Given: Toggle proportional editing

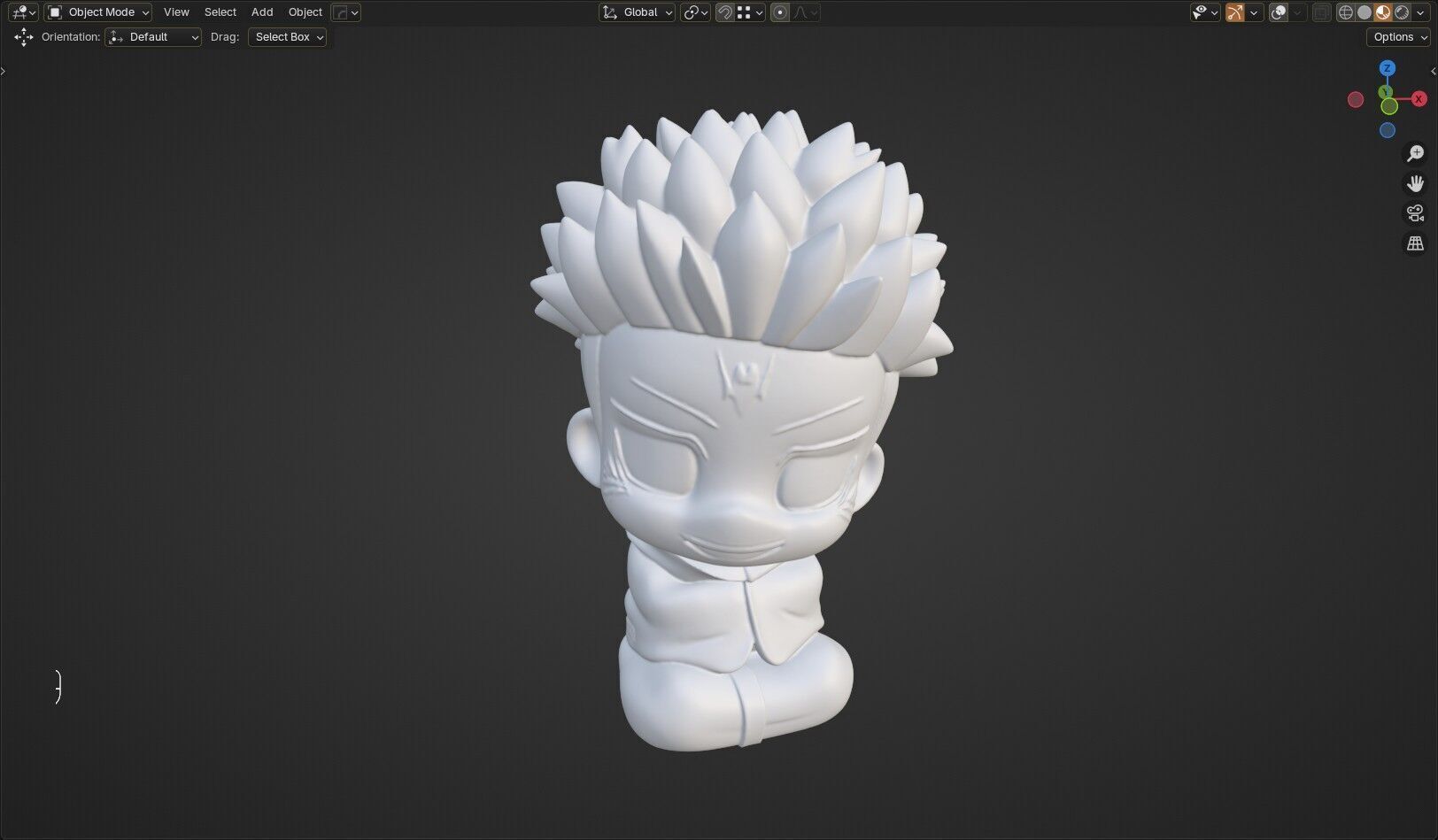Looking at the screenshot, I should click(780, 12).
